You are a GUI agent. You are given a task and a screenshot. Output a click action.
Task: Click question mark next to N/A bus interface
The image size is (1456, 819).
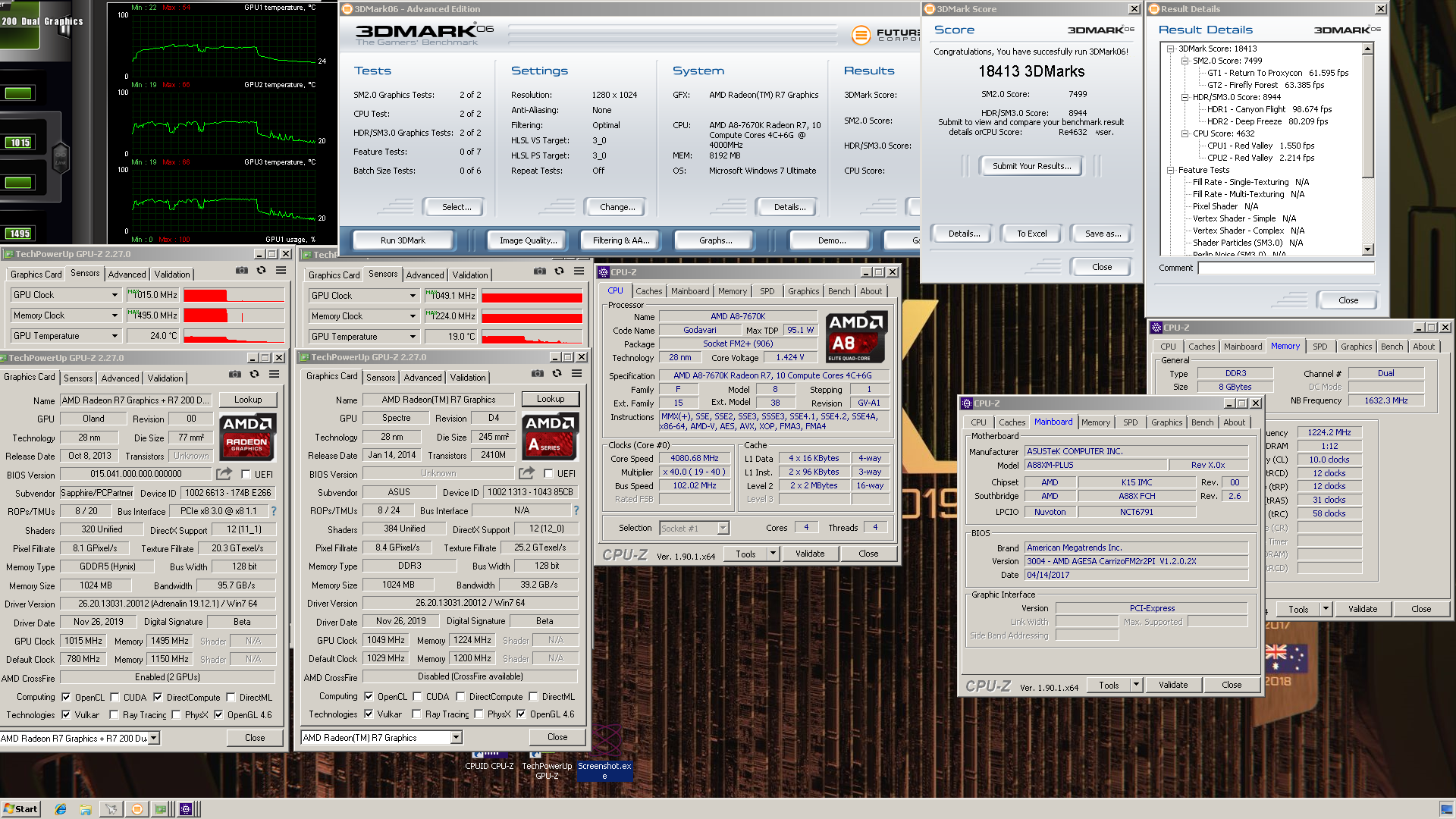pos(576,510)
